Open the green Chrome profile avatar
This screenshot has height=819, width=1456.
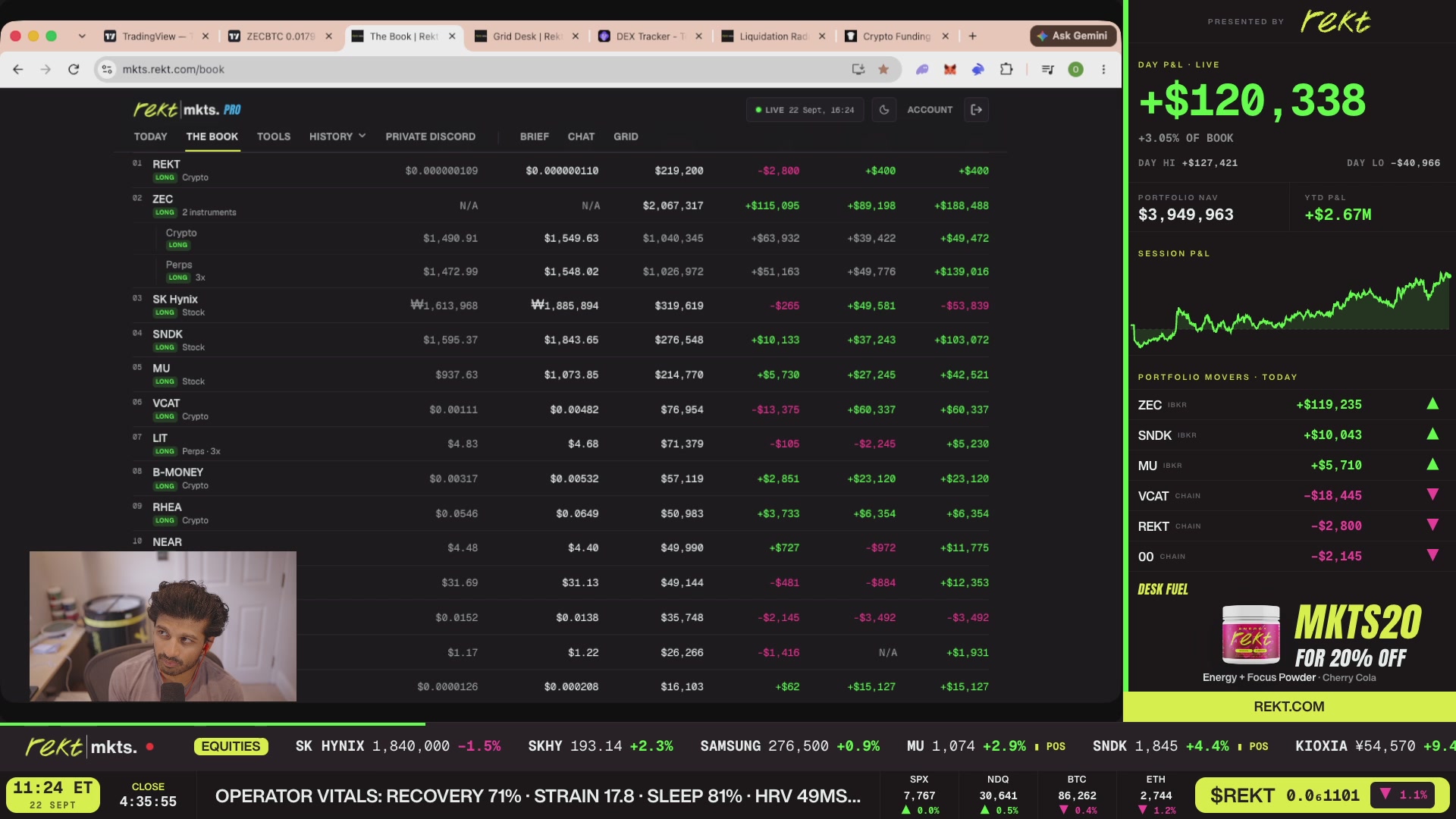(x=1075, y=69)
